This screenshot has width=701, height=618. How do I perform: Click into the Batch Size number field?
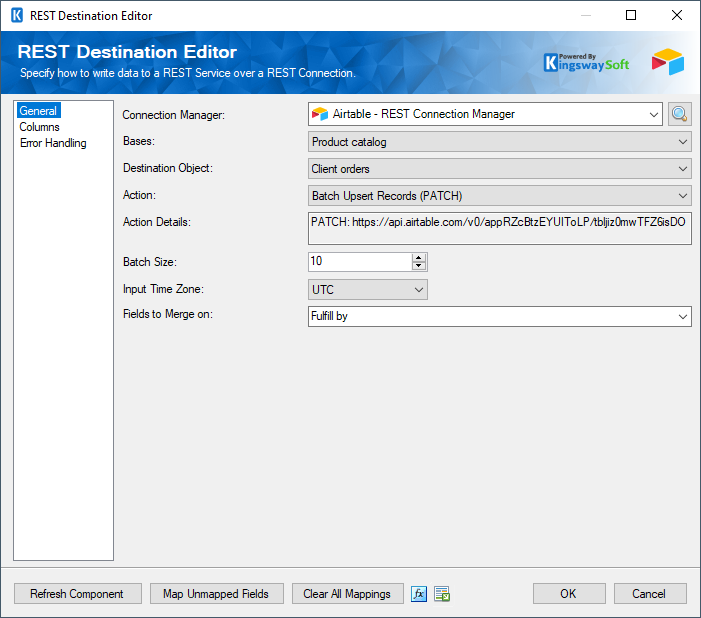coord(360,262)
